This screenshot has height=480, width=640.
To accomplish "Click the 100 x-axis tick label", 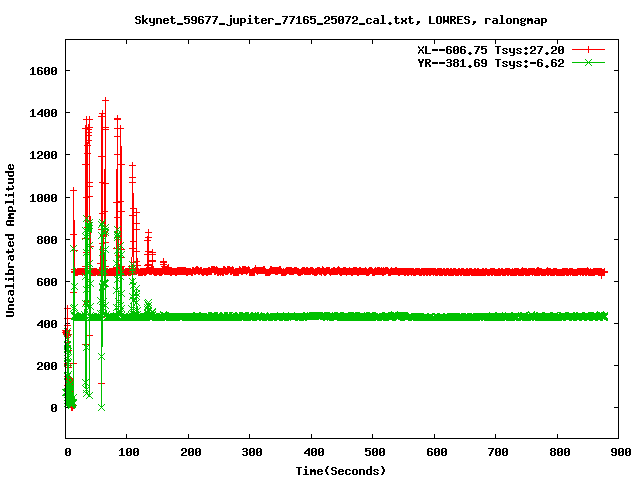I will (129, 452).
